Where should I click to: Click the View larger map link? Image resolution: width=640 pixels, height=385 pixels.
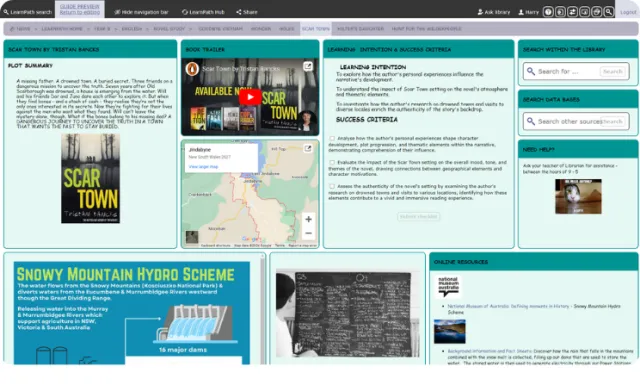[x=203, y=167]
